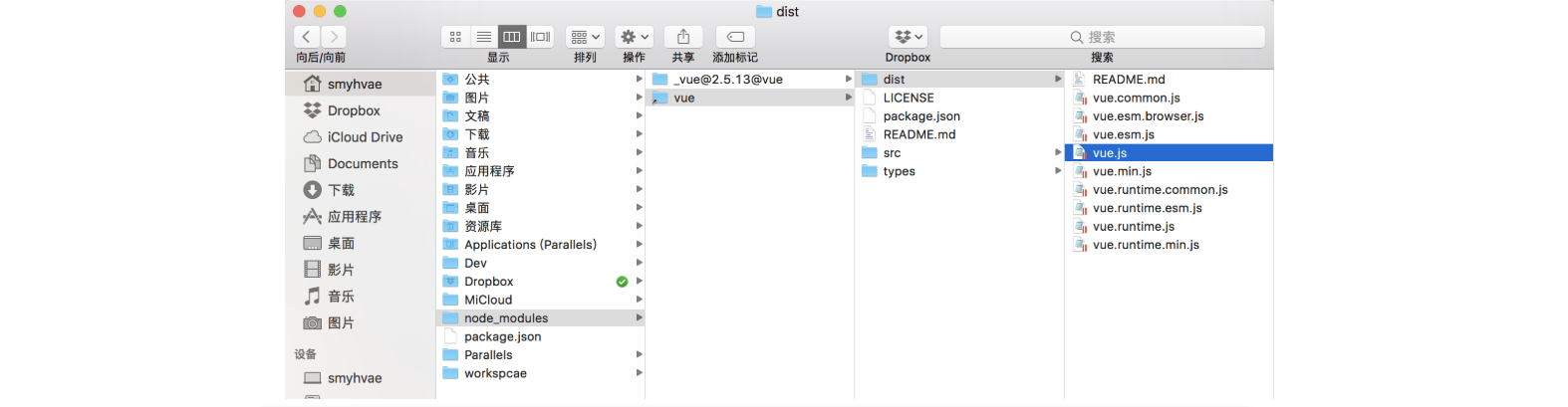Select the 下载 folder in first column
Image resolution: width=1568 pixels, height=407 pixels.
(x=540, y=134)
